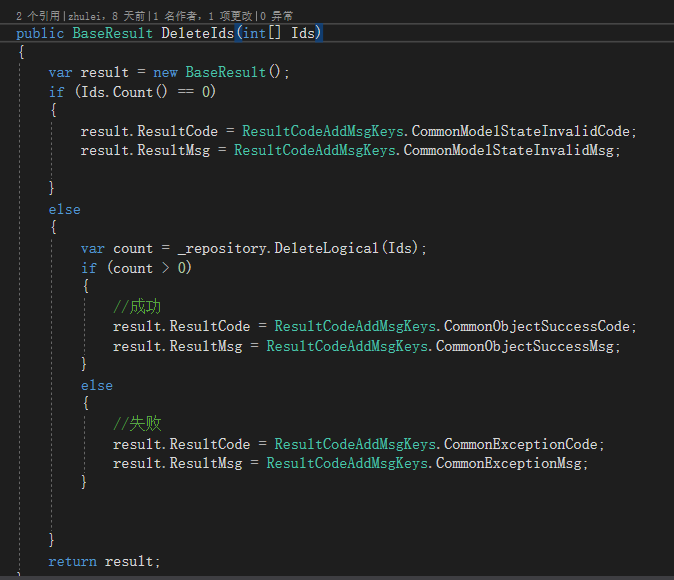Viewport: 674px width, 580px height.
Task: Click the '_repository' field
Action: click(x=222, y=248)
